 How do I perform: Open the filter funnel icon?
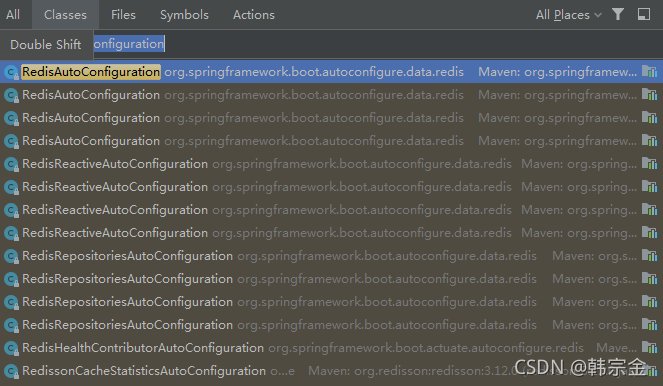[618, 15]
